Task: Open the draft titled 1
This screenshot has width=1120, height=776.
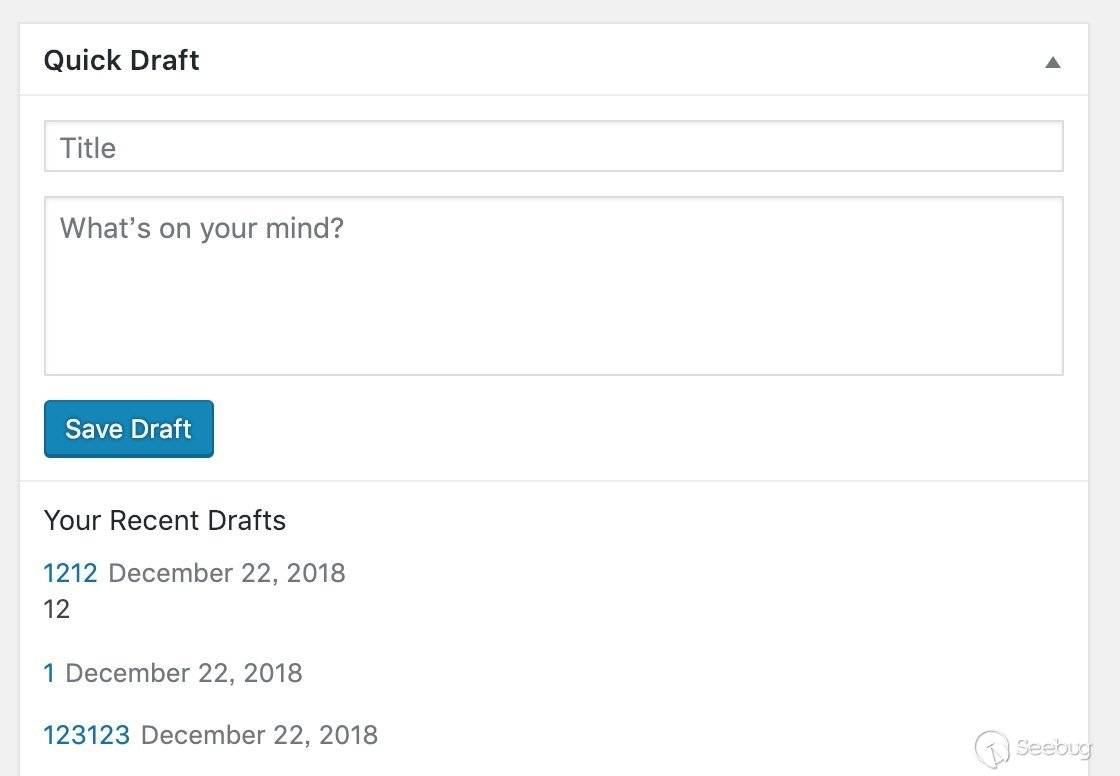Action: click(49, 673)
